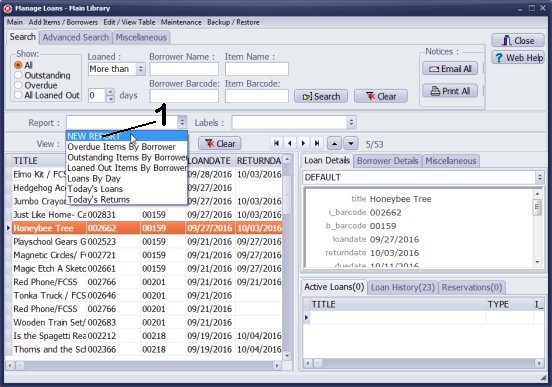The width and height of the screenshot is (552, 387).
Task: Open the Loan History(23) tab
Action: click(x=403, y=287)
